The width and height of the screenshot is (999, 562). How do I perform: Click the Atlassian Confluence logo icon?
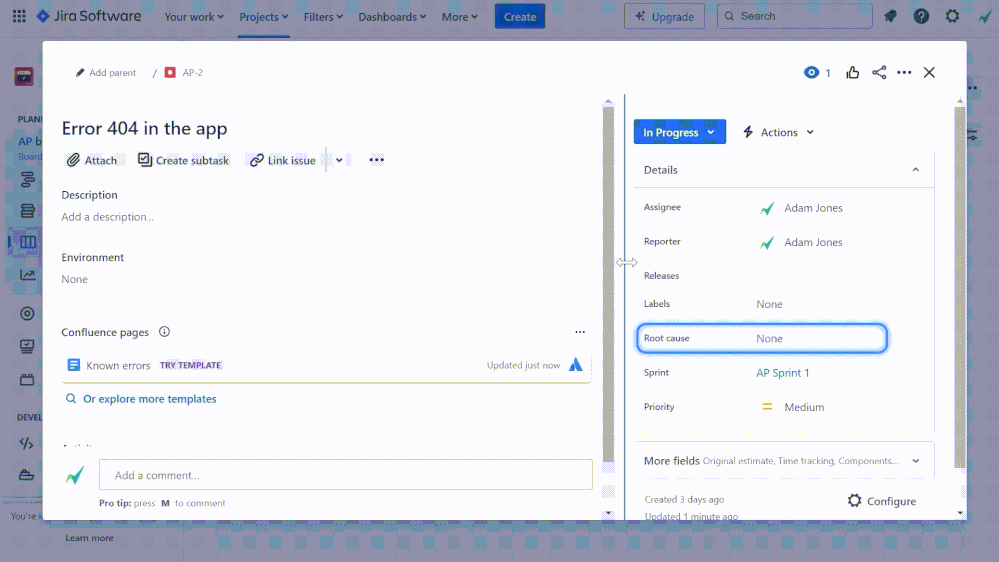[x=575, y=364]
